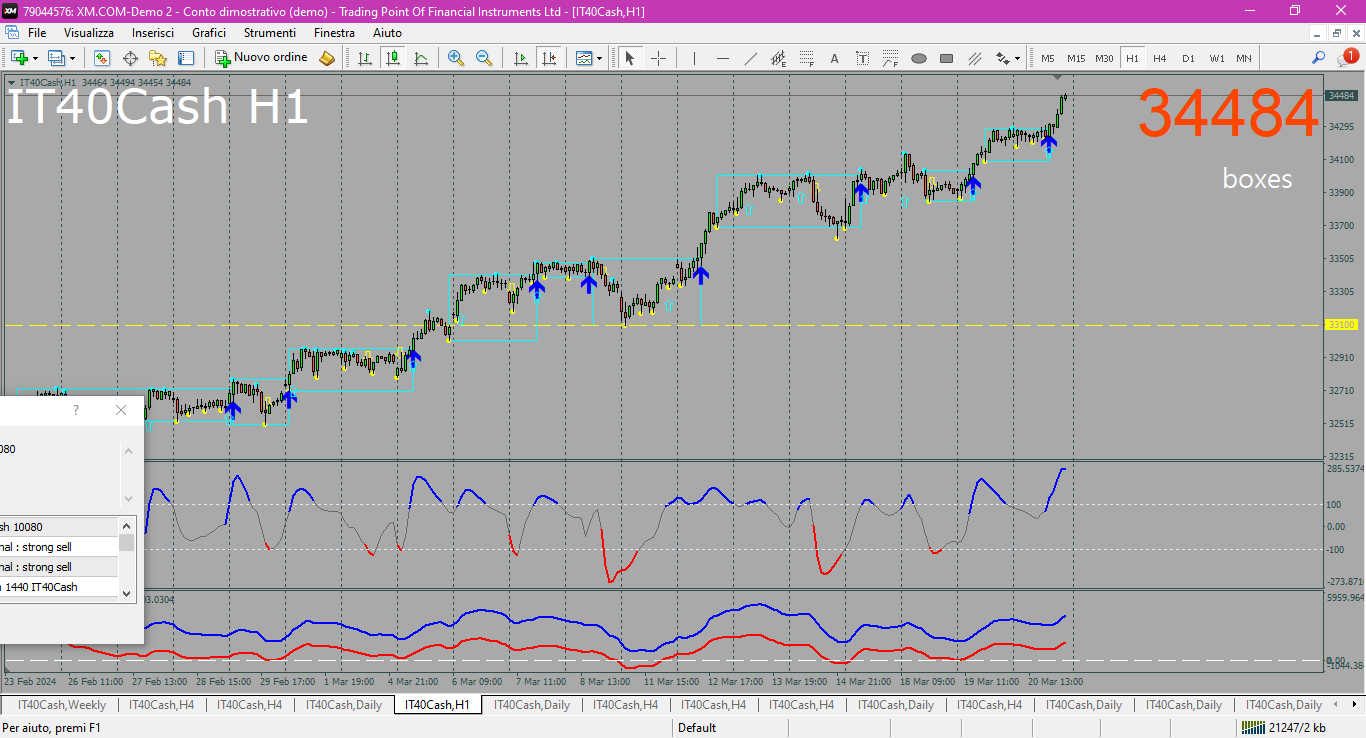Image resolution: width=1366 pixels, height=738 pixels.
Task: Switch timeframe to H4
Action: point(1159,58)
